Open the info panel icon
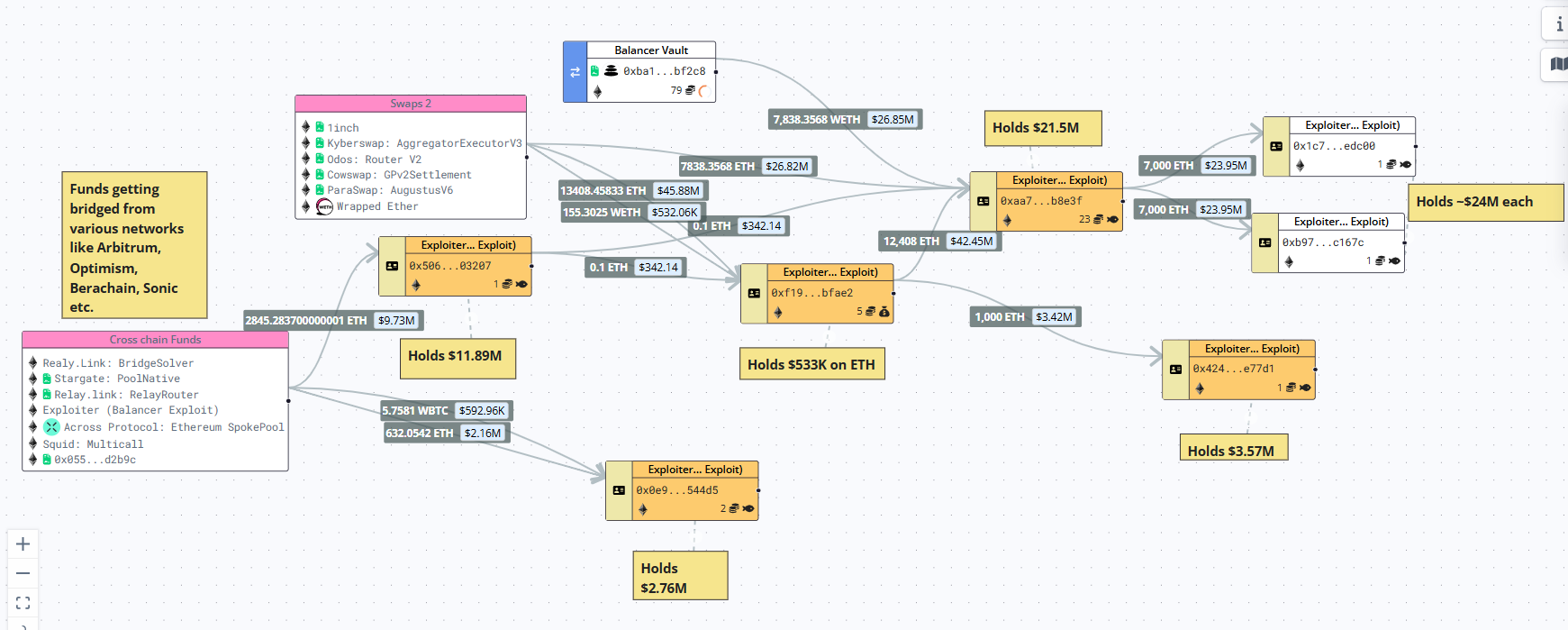 click(1559, 24)
